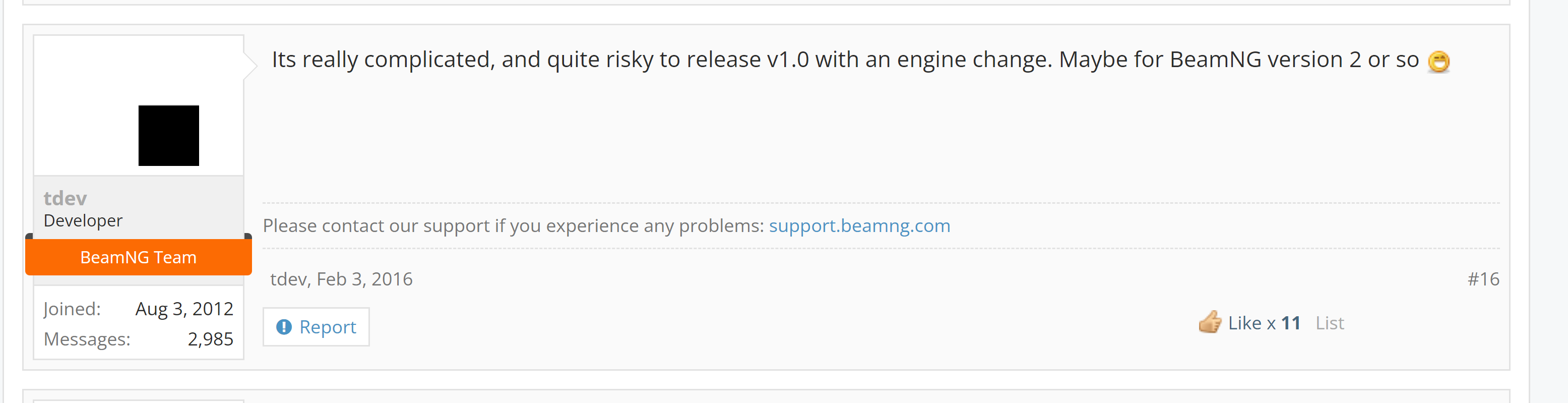Click the Like x 11 count
Viewport: 1568px width, 403px height.
pyautogui.click(x=1264, y=323)
